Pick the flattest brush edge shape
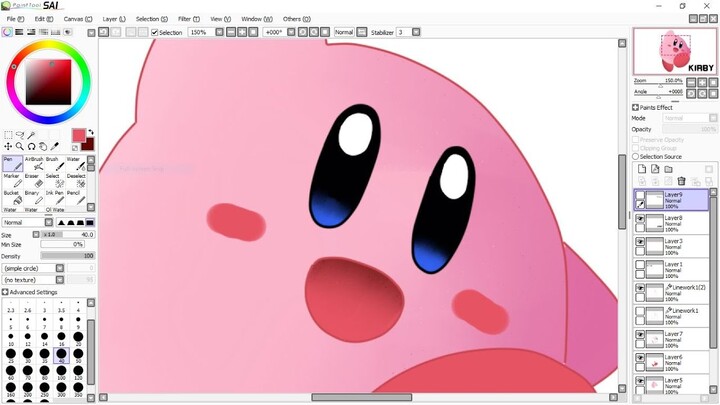 coord(90,222)
